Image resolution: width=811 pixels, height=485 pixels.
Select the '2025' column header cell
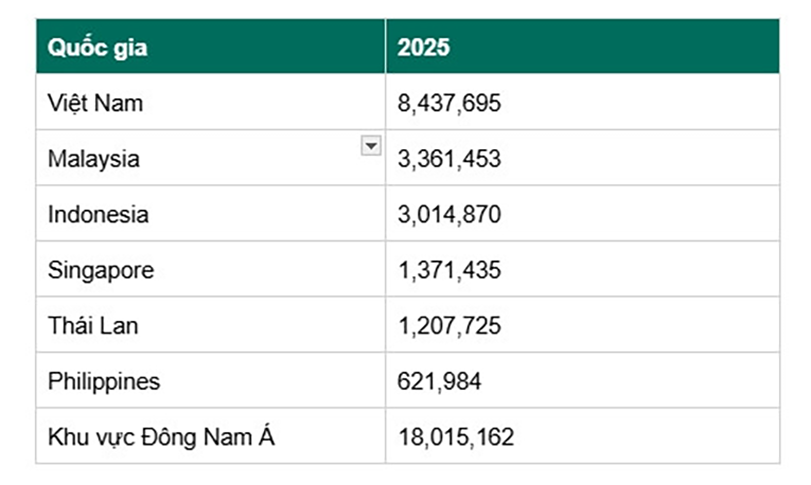tap(582, 47)
